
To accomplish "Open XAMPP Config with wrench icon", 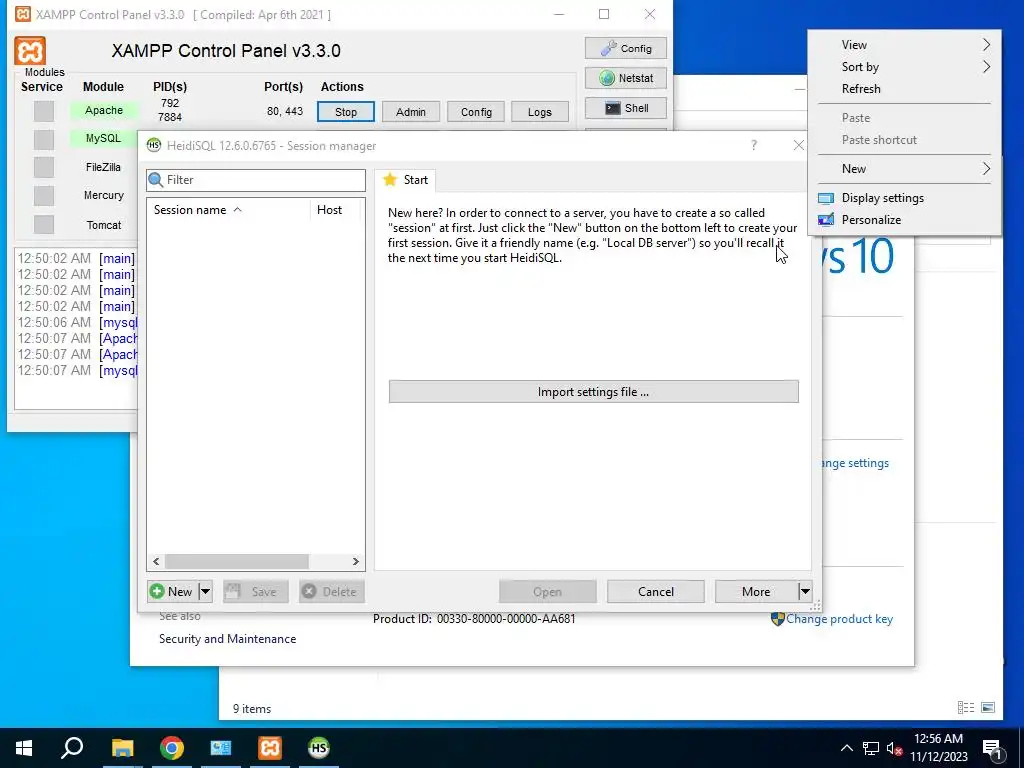I will 626,48.
